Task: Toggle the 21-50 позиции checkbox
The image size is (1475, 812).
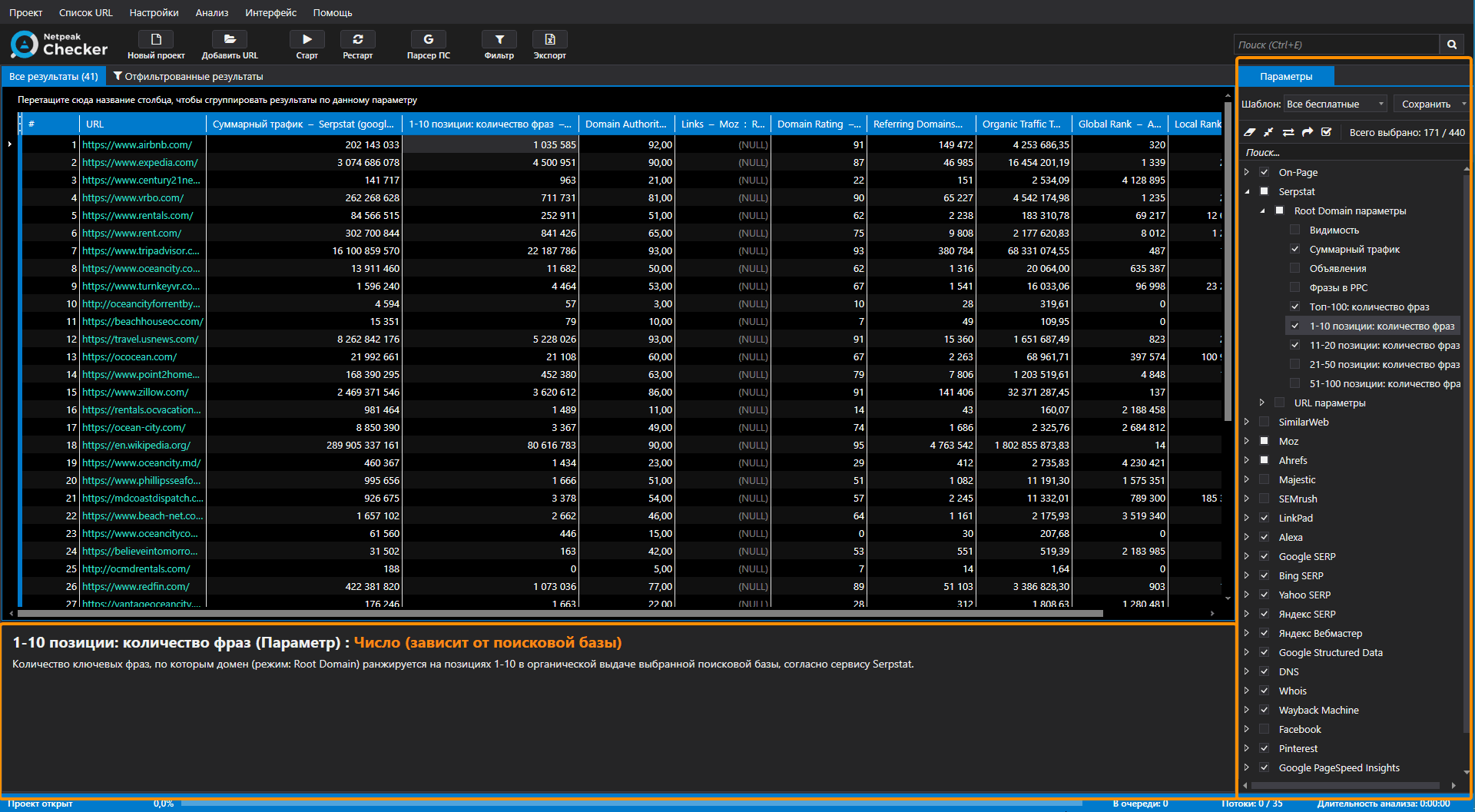Action: pos(1295,364)
